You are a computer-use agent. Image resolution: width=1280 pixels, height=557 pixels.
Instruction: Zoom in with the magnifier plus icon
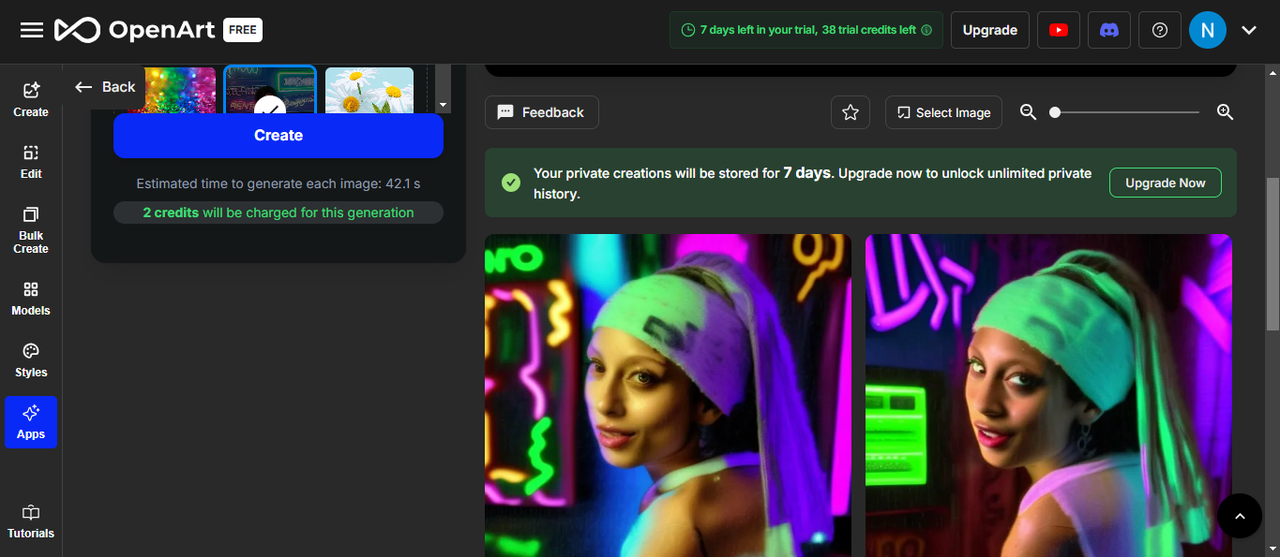(x=1225, y=112)
